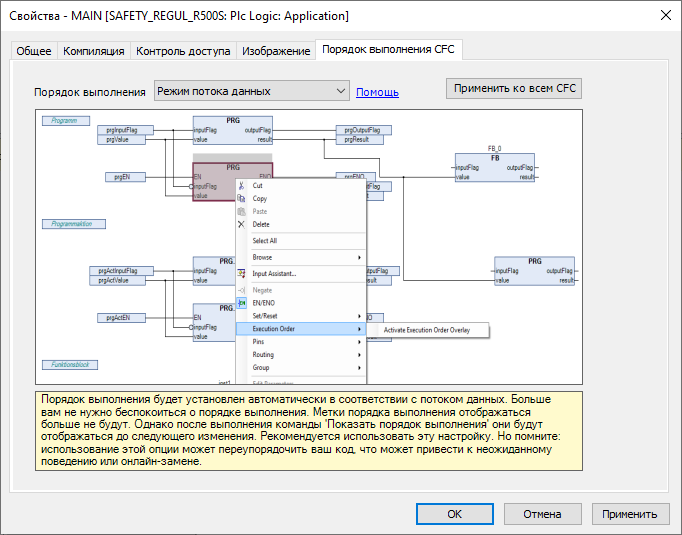This screenshot has height=535, width=682.
Task: Click the Input Assistant icon
Action: pyautogui.click(x=241, y=273)
